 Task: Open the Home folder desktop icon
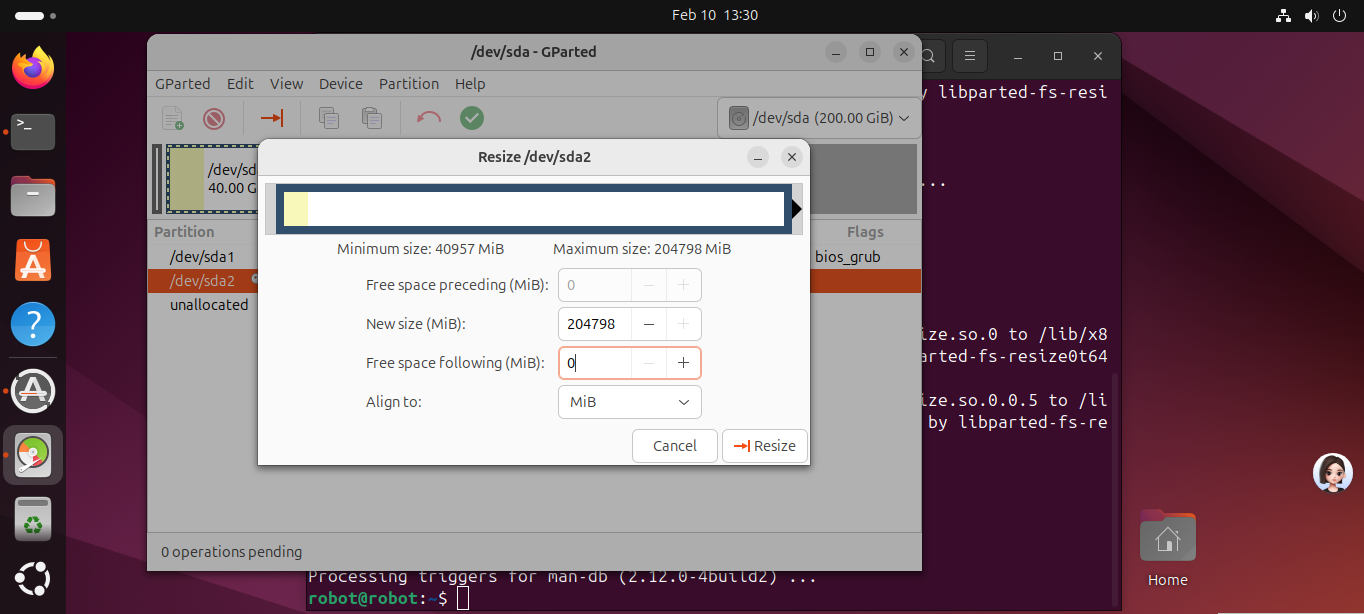(x=1168, y=548)
